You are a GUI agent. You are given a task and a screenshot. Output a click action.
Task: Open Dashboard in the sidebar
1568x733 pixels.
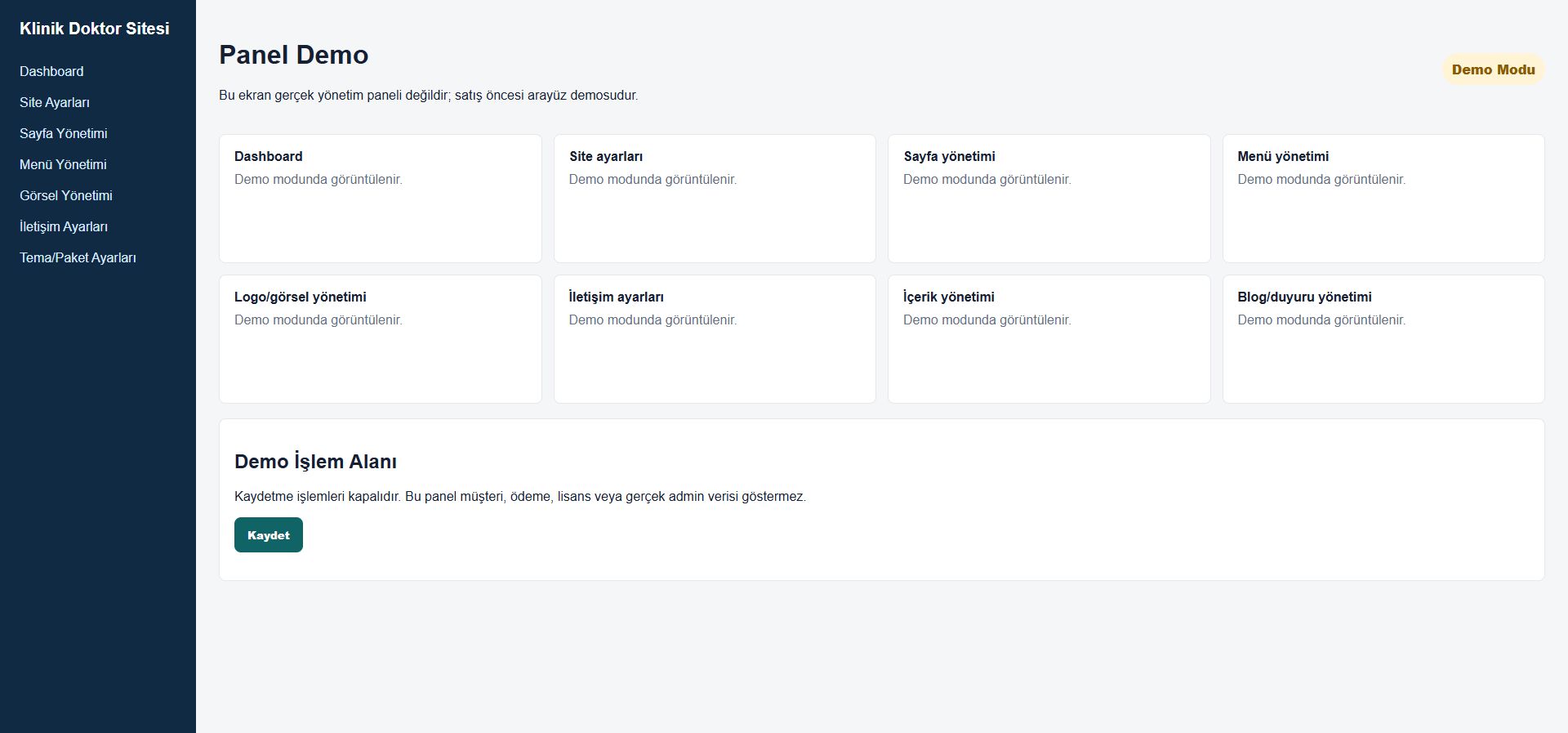pyautogui.click(x=51, y=71)
